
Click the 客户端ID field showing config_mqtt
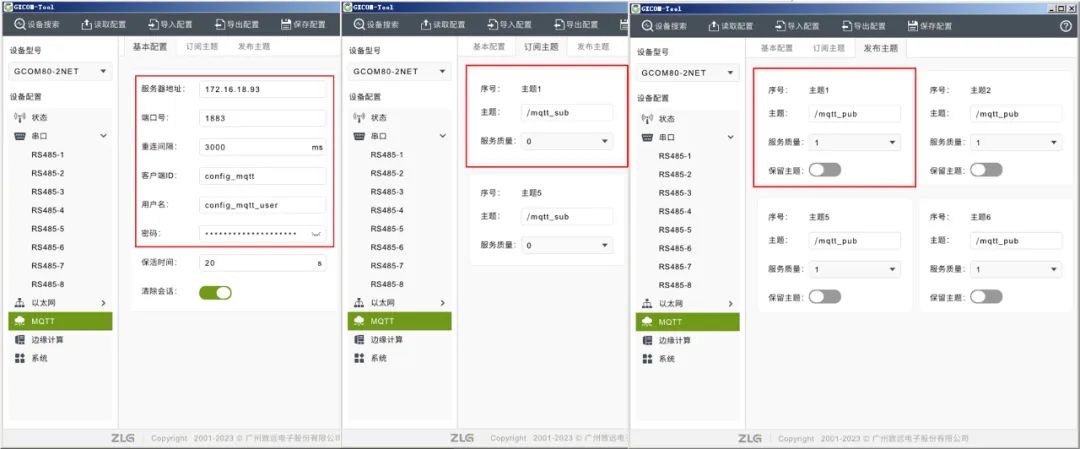pos(262,176)
